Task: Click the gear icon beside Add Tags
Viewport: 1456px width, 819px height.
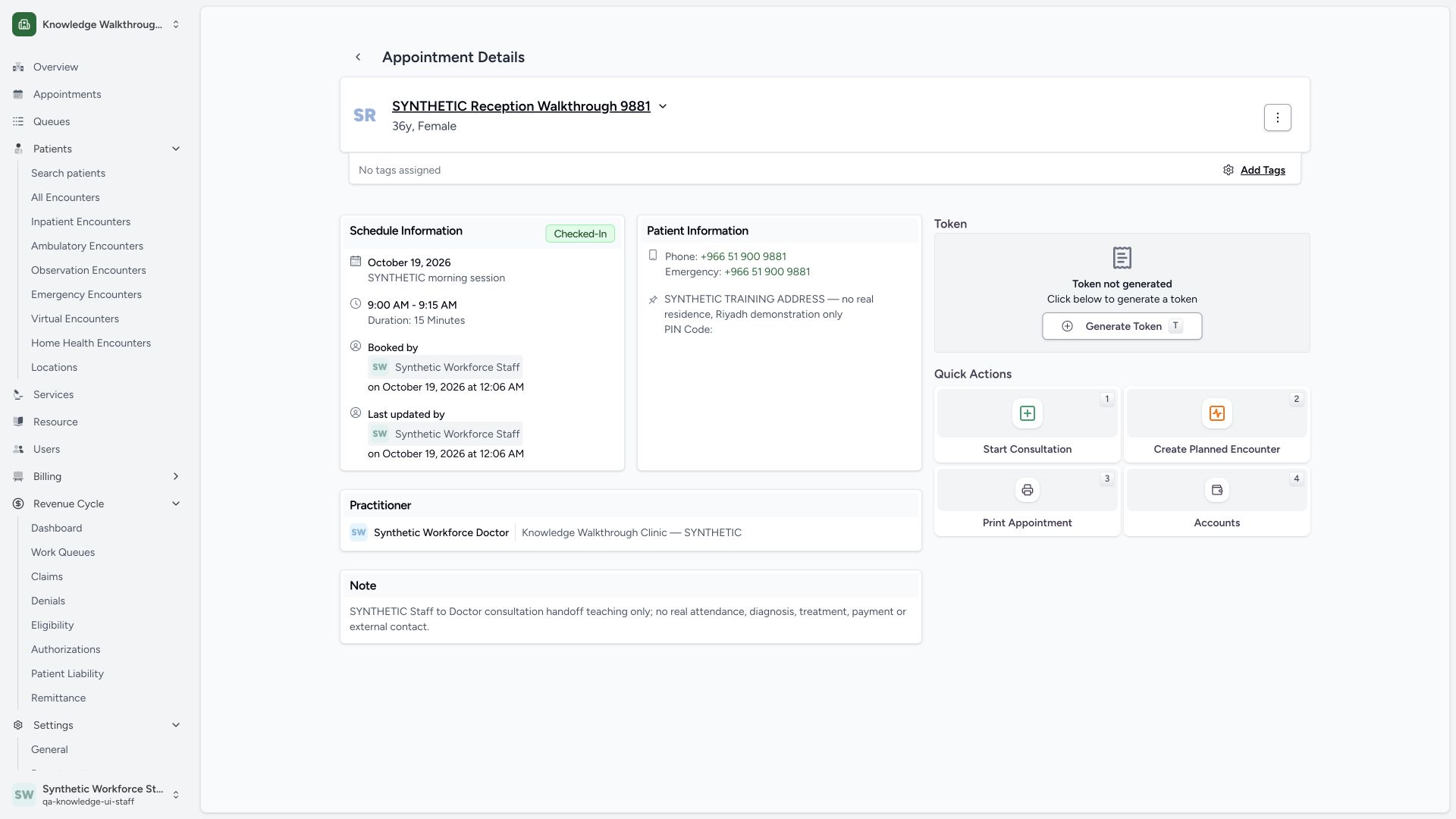Action: 1228,170
